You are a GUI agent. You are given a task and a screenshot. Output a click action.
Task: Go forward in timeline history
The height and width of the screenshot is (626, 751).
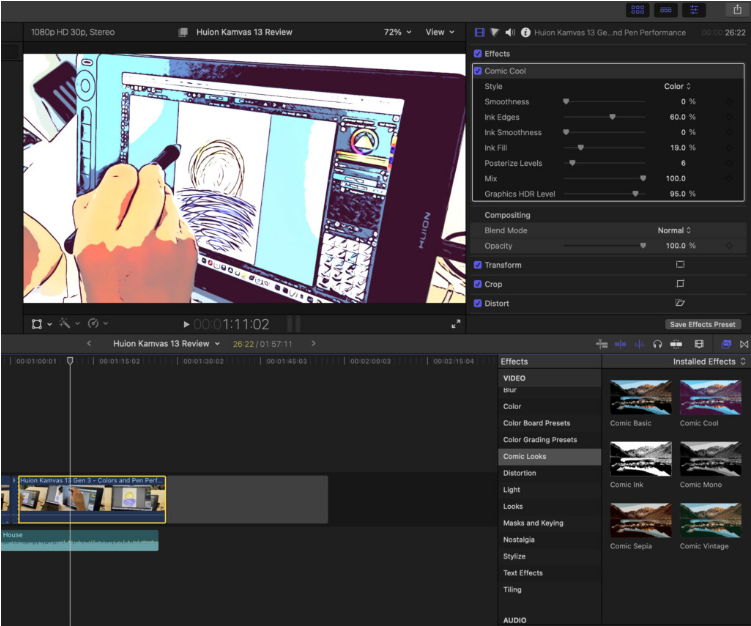pyautogui.click(x=314, y=343)
